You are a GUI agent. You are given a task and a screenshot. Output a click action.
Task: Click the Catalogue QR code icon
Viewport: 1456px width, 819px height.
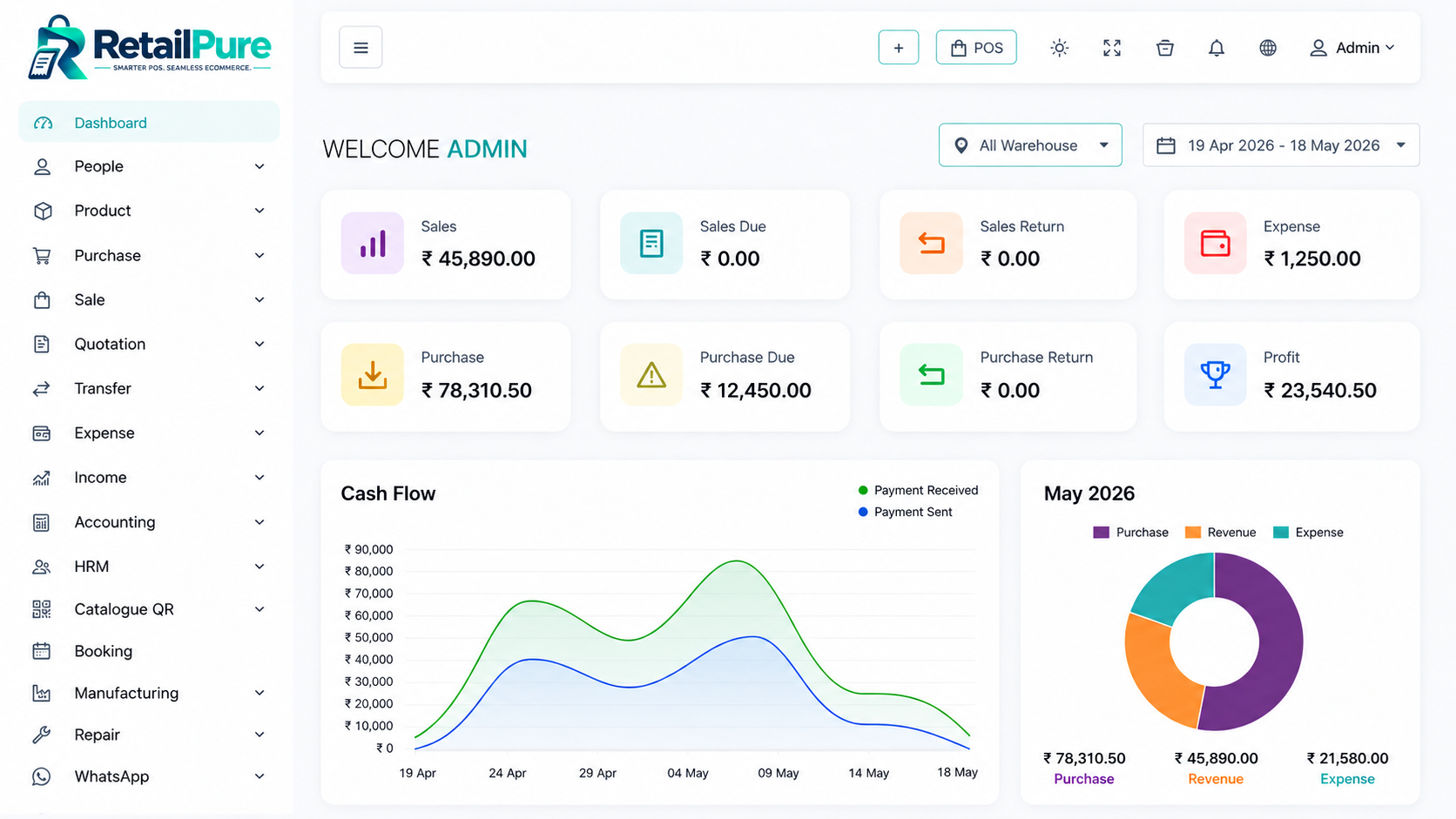[x=42, y=609]
